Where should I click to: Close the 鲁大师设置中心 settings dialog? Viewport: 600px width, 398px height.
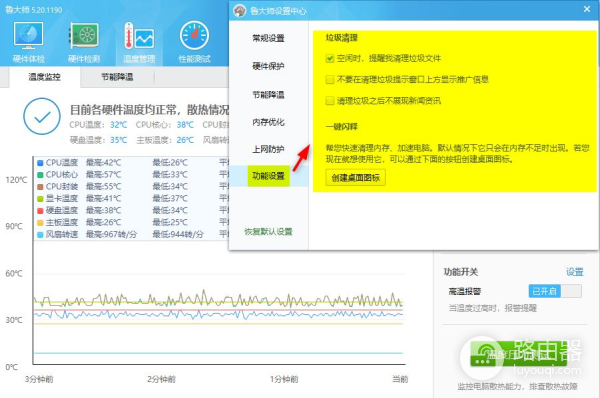[x=587, y=9]
